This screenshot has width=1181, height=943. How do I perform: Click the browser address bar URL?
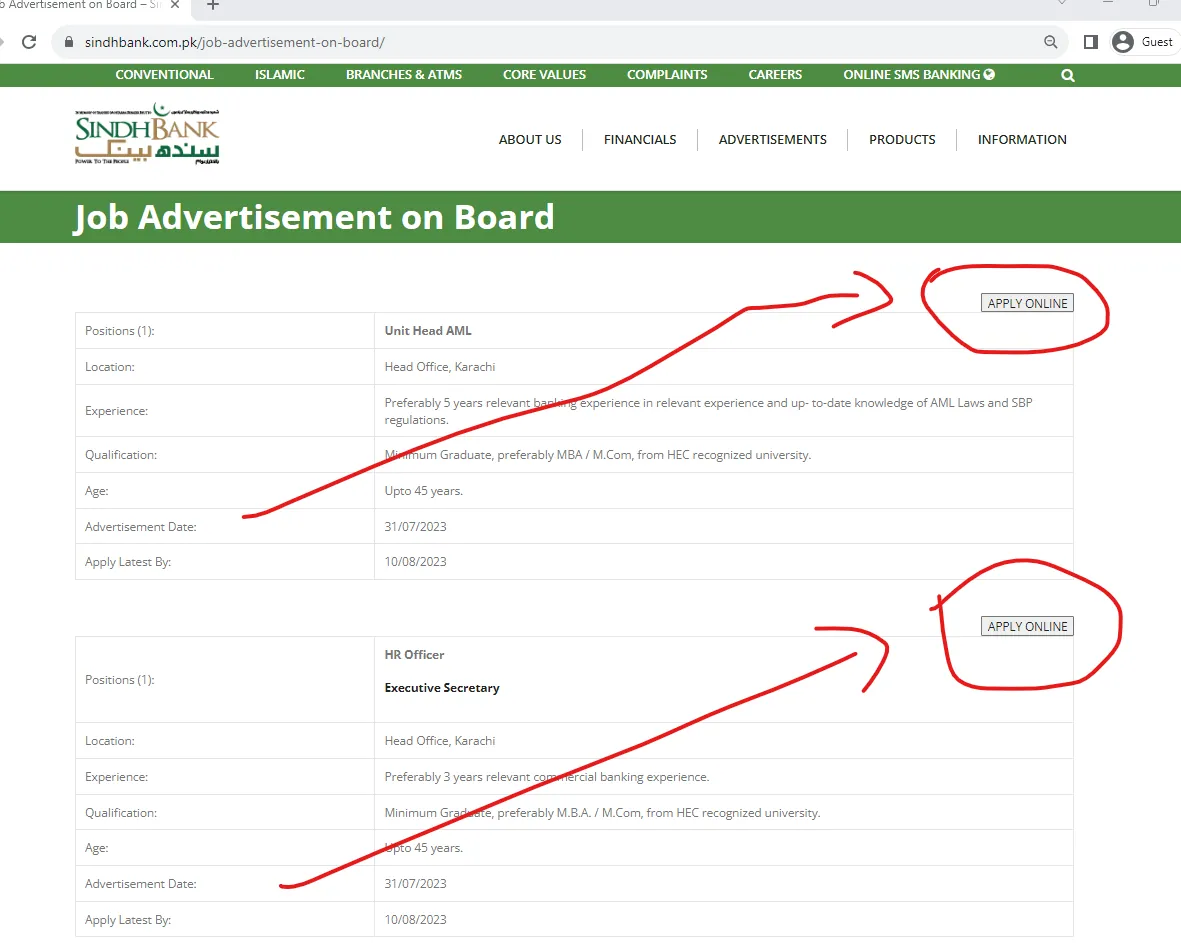(x=234, y=42)
